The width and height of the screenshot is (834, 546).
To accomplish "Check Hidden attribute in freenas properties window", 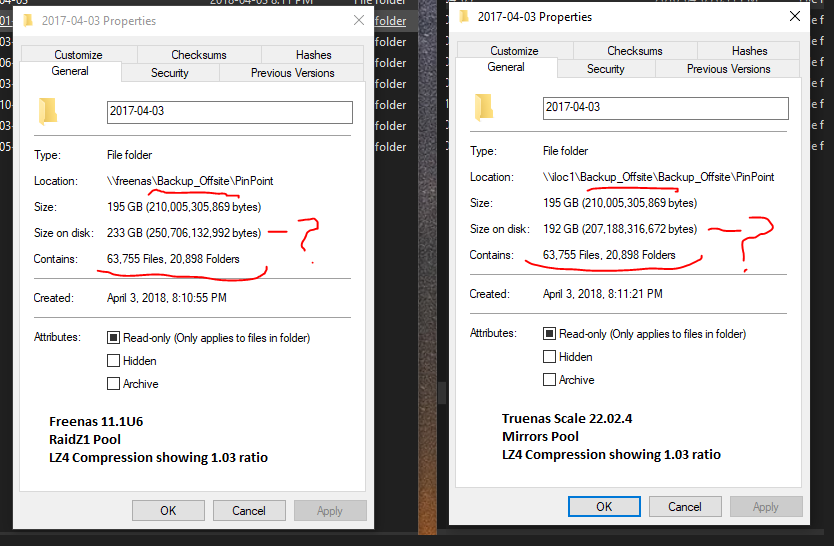I will point(113,360).
